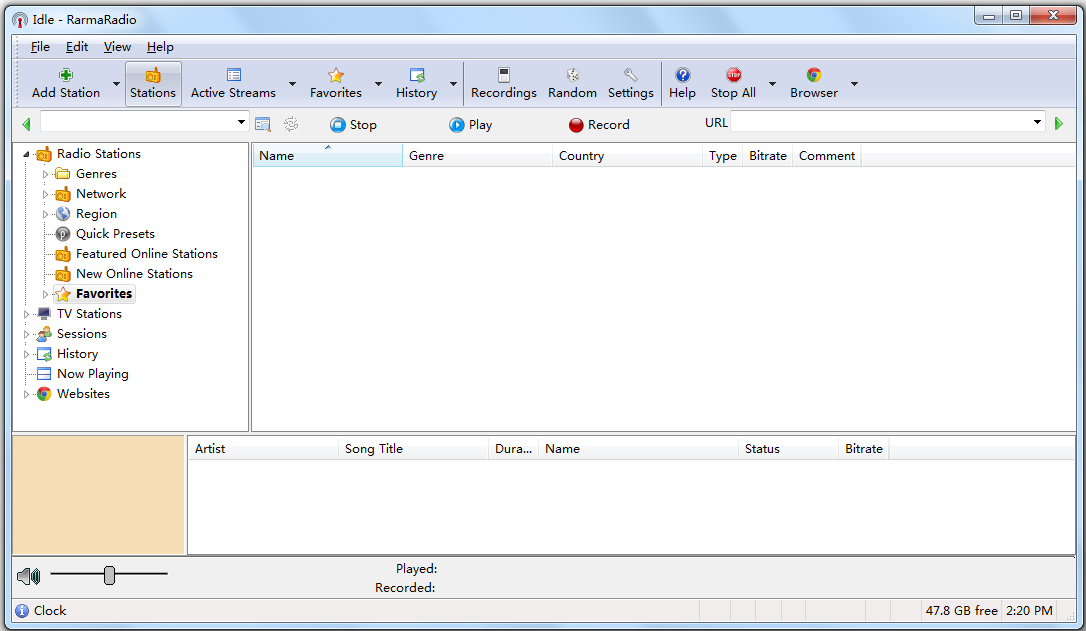1086x631 pixels.
Task: Expand the History tree node
Action: coord(26,354)
